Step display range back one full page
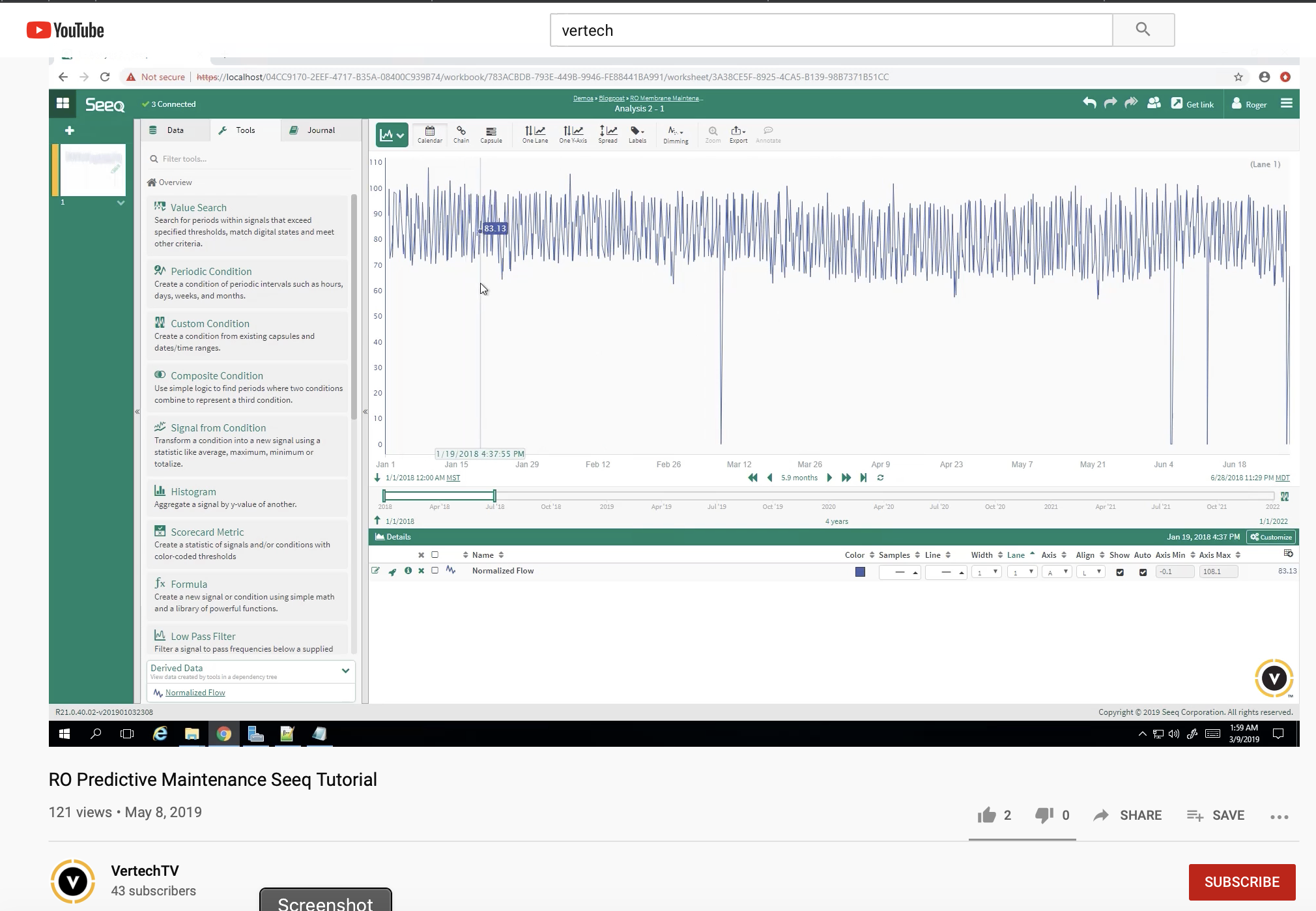Image resolution: width=1316 pixels, height=911 pixels. (752, 478)
